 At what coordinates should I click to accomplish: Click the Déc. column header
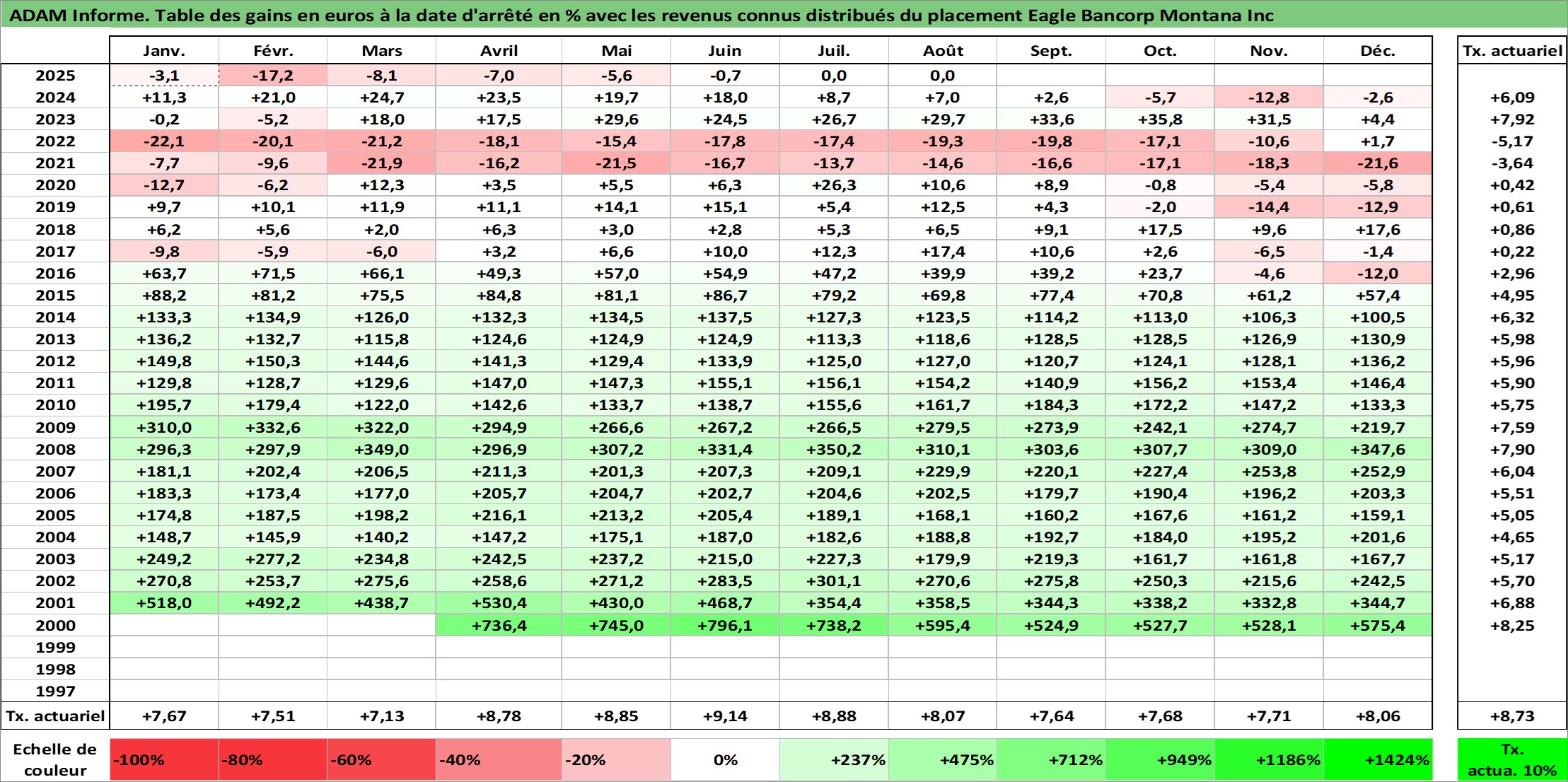click(1378, 50)
